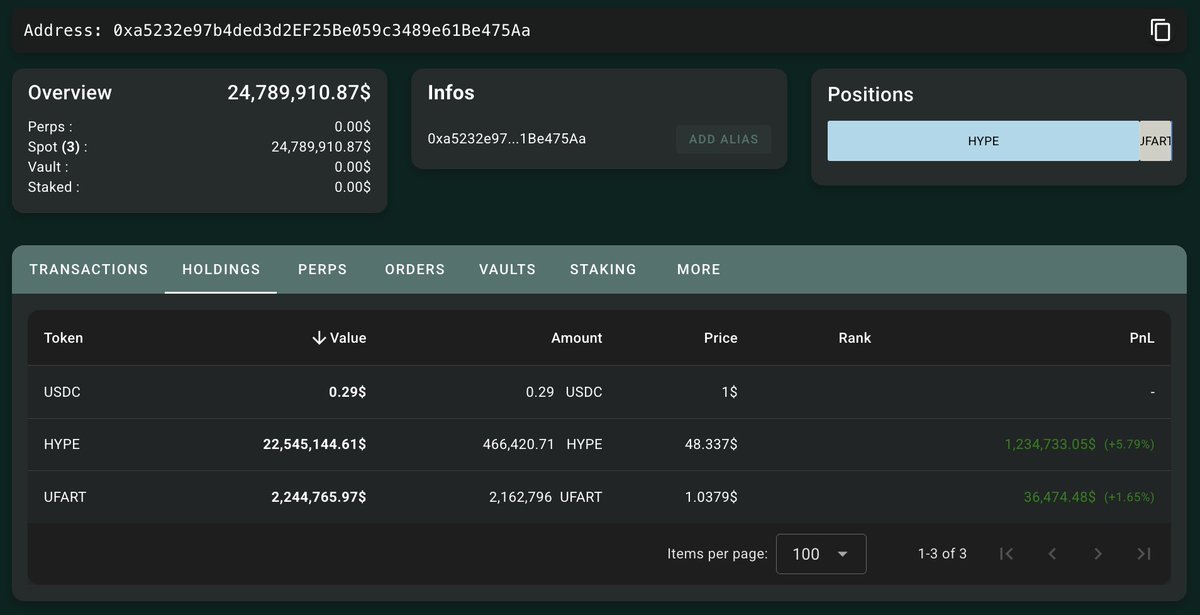Screen dimensions: 1200x615
Task: Select the UFART segment in the Positions bar
Action: [1156, 141]
